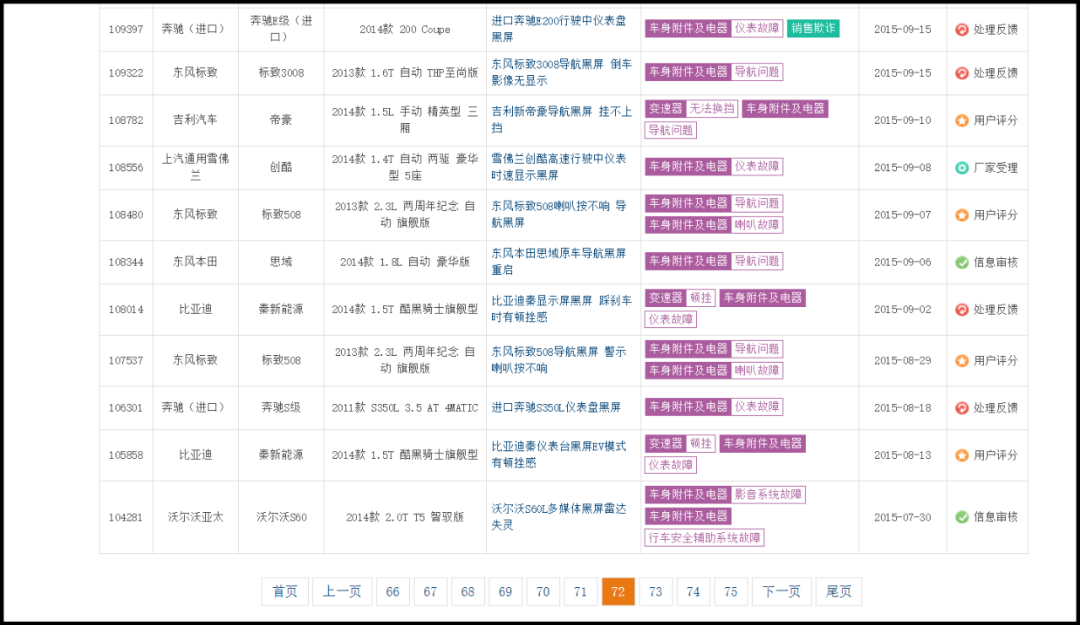Click the 用户评分 status icon for complaint 108782
Screen dimensions: 1080x625
coord(962,120)
